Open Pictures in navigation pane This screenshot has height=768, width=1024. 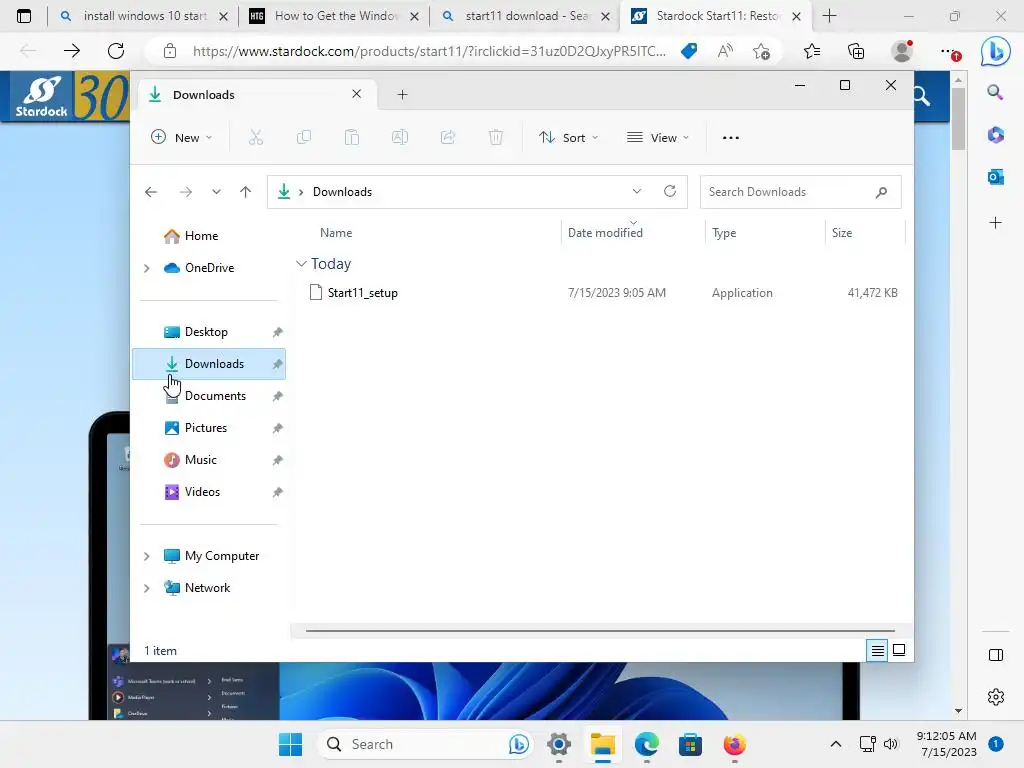pyautogui.click(x=206, y=428)
